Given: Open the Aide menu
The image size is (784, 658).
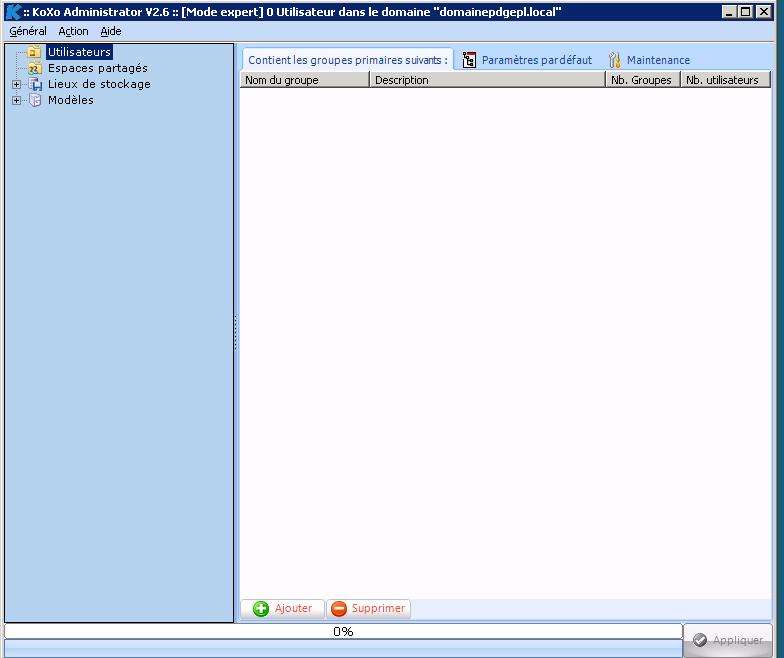Looking at the screenshot, I should (x=110, y=31).
